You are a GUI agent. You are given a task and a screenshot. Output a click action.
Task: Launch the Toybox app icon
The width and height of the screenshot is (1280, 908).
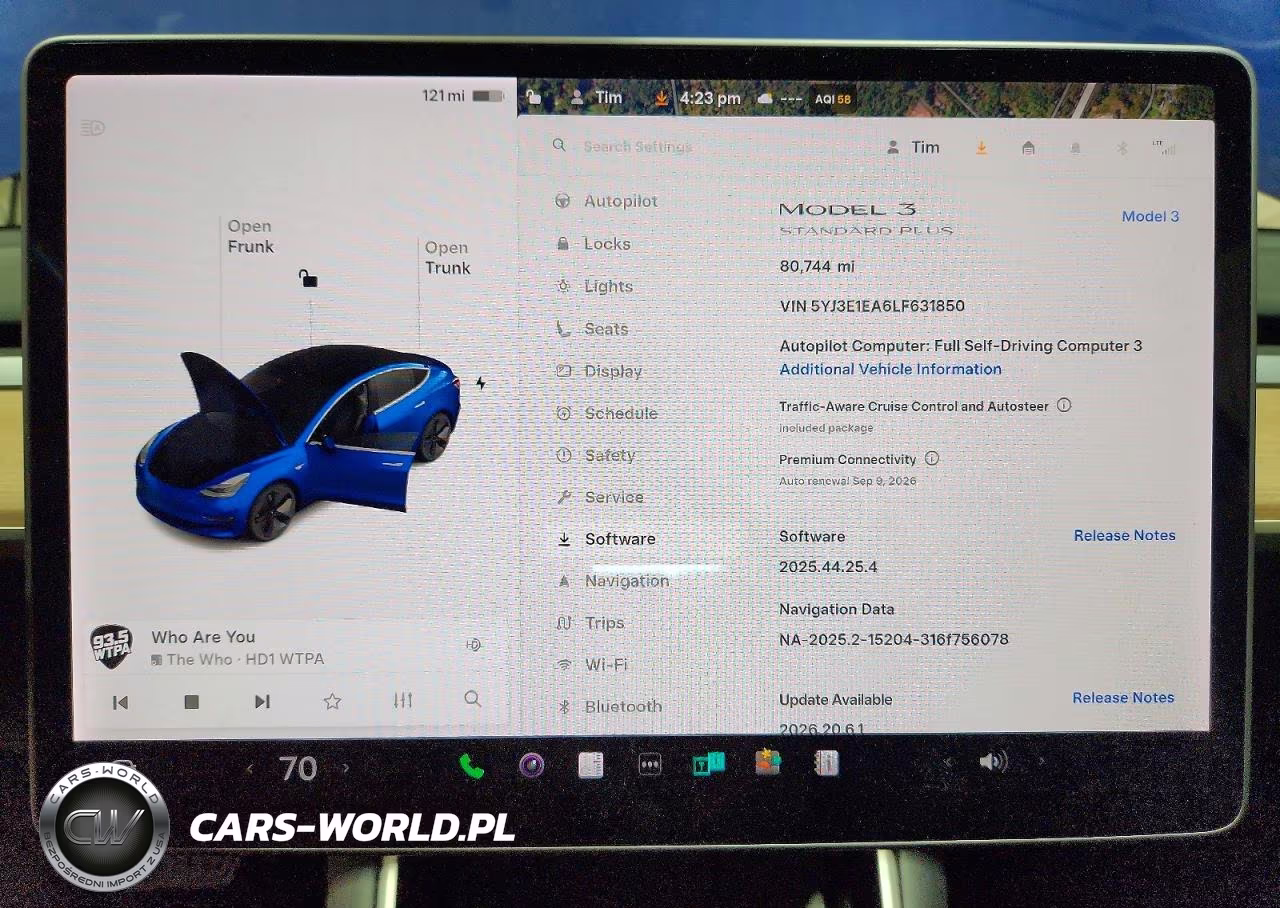(768, 763)
